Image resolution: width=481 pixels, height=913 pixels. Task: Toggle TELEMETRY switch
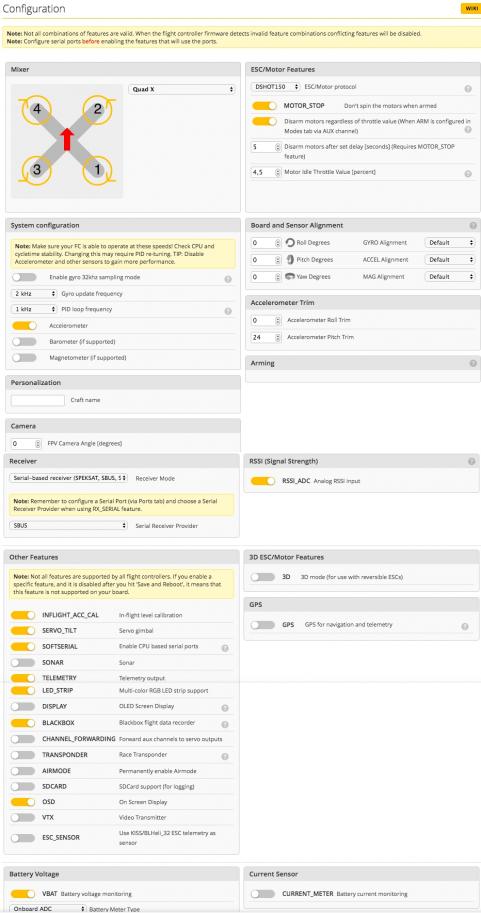point(23,678)
